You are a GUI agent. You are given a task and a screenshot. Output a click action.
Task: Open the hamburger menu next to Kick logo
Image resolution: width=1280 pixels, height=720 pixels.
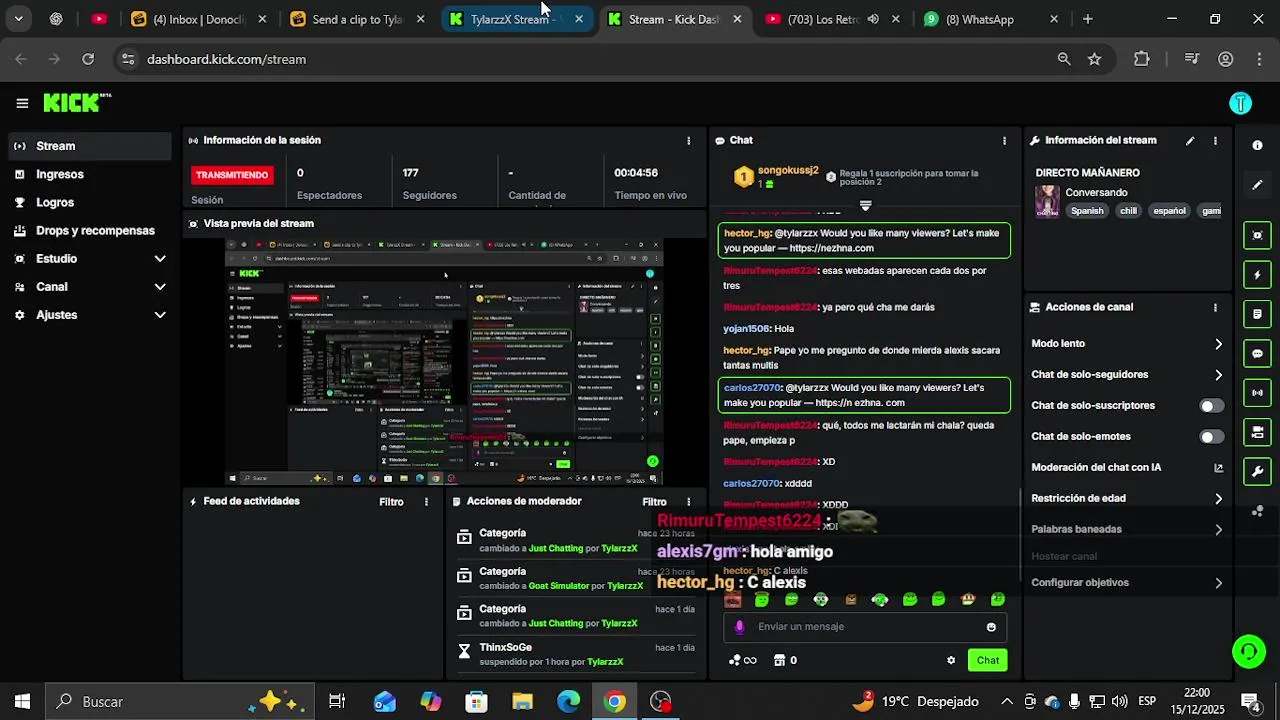(x=22, y=103)
